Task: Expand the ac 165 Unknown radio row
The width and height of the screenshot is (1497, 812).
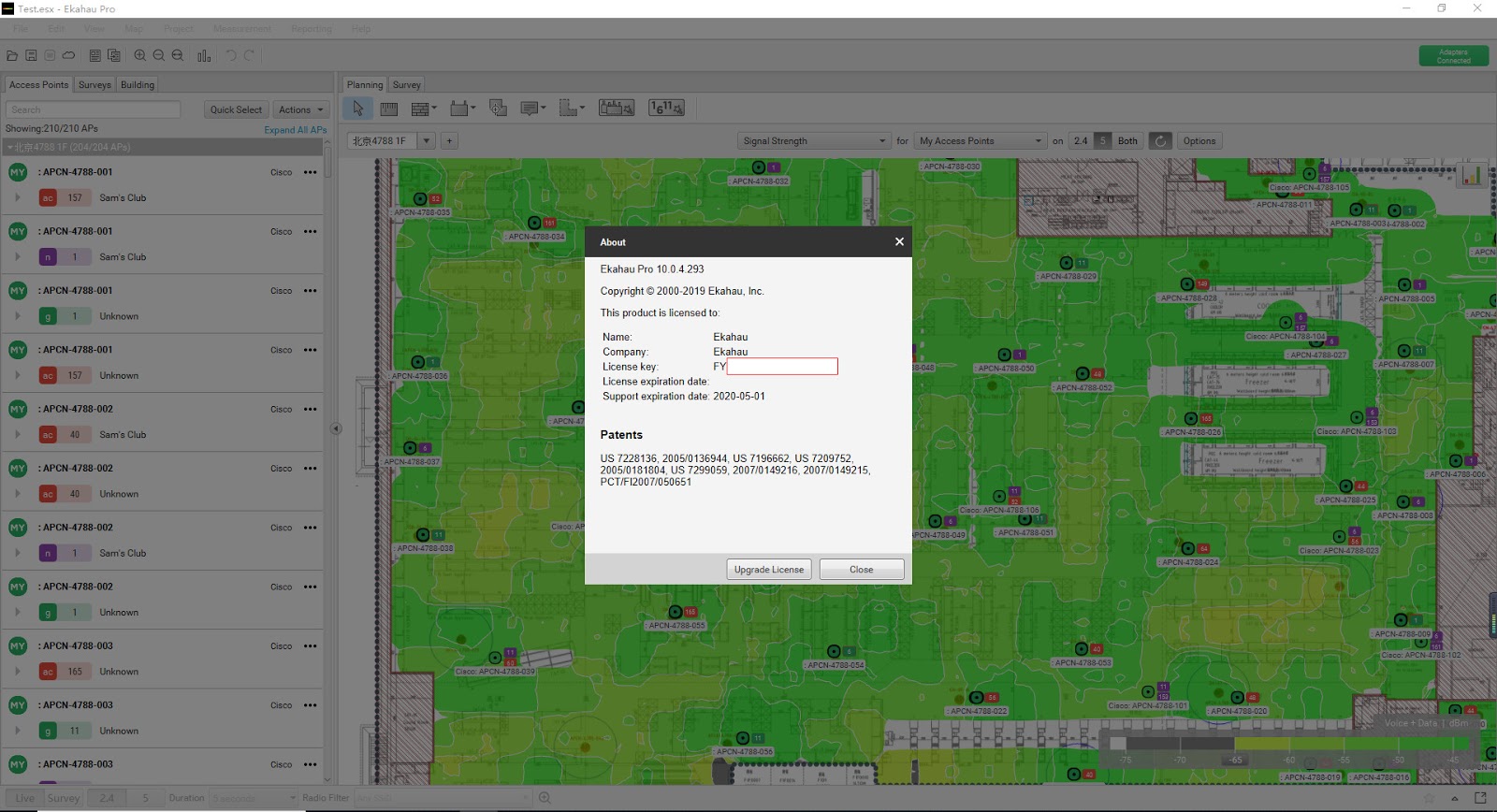Action: [x=17, y=671]
